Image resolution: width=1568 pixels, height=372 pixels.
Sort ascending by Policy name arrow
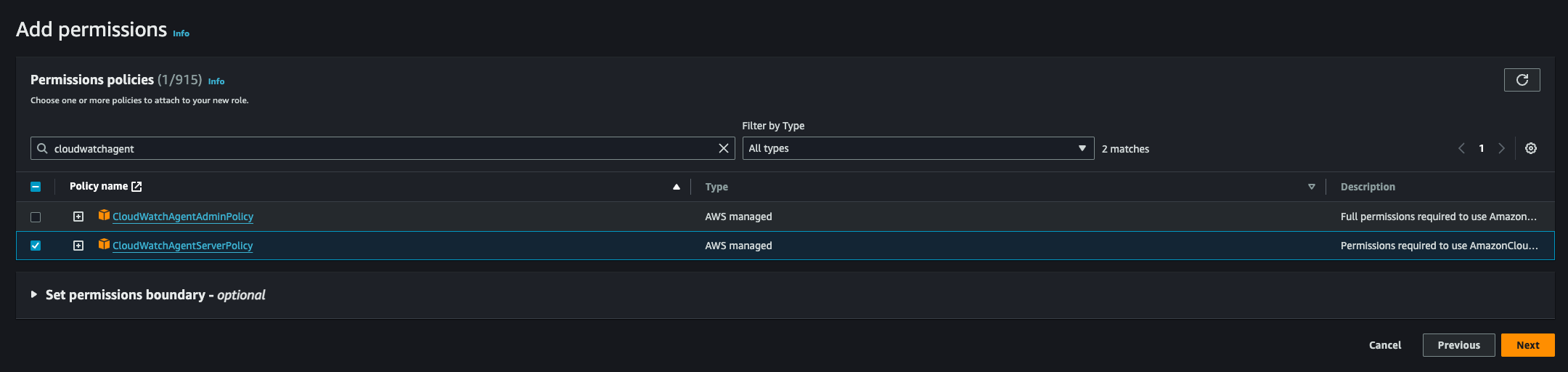[x=676, y=187]
